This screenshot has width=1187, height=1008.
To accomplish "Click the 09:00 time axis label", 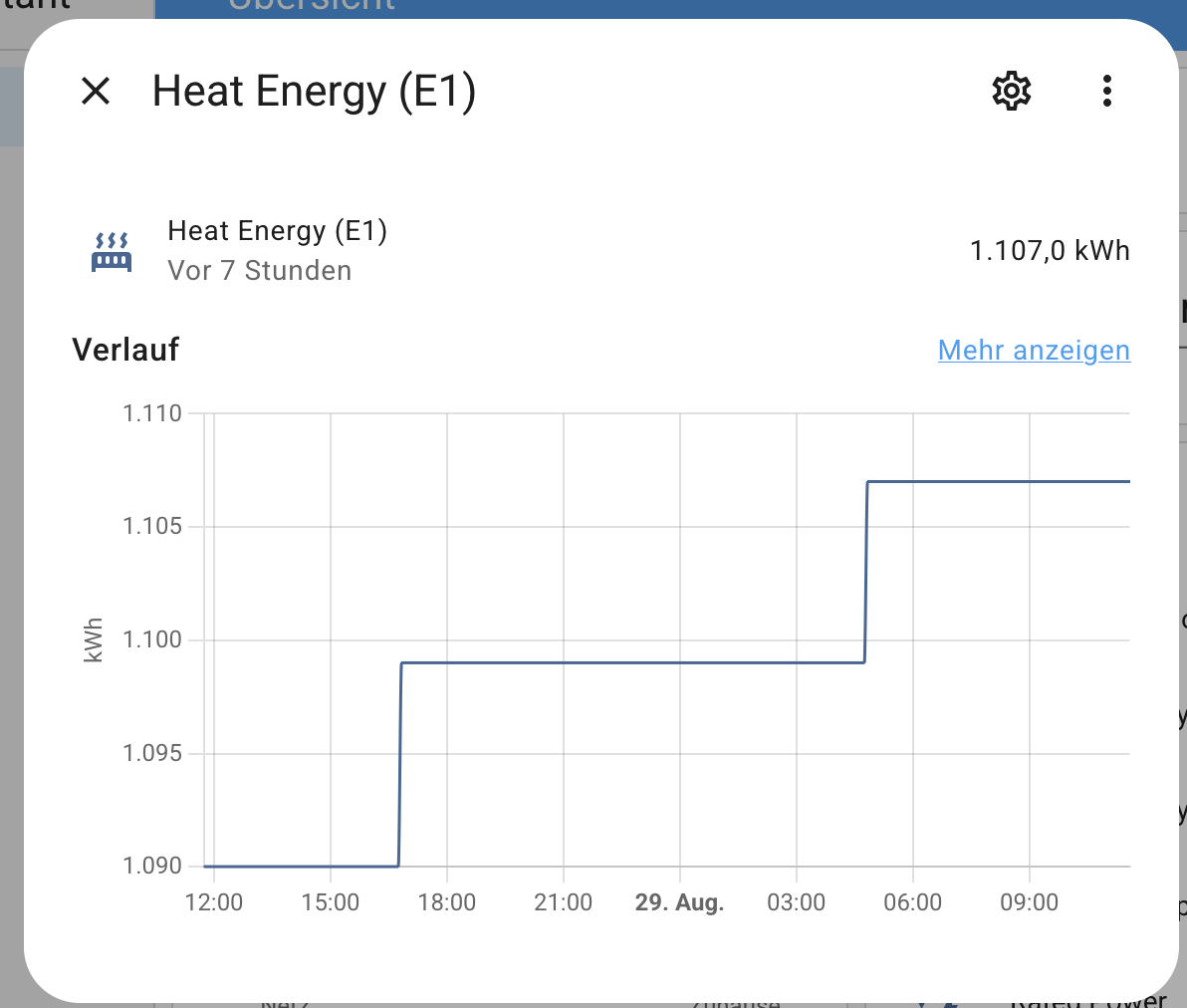I will coord(1029,903).
